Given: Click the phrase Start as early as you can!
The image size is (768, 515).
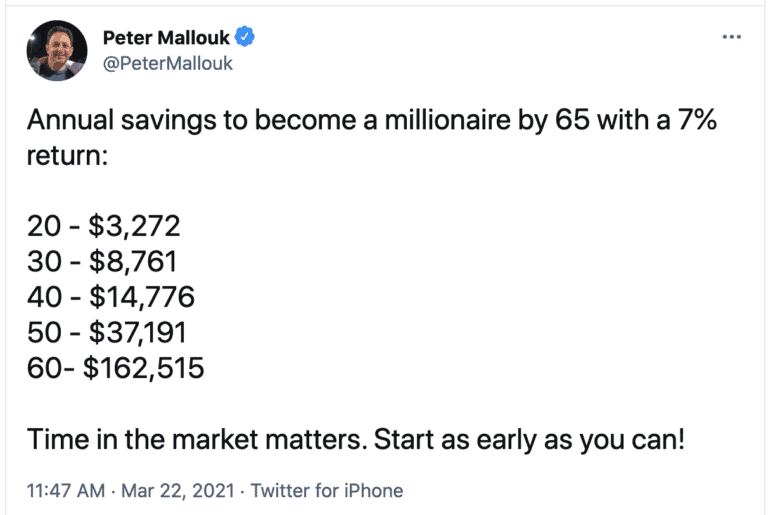Looking at the screenshot, I should [x=529, y=440].
